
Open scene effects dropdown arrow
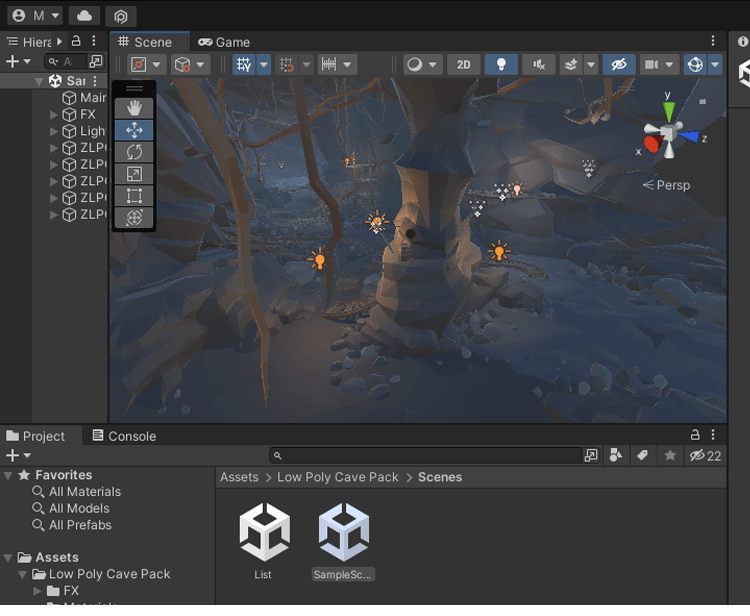(x=591, y=65)
